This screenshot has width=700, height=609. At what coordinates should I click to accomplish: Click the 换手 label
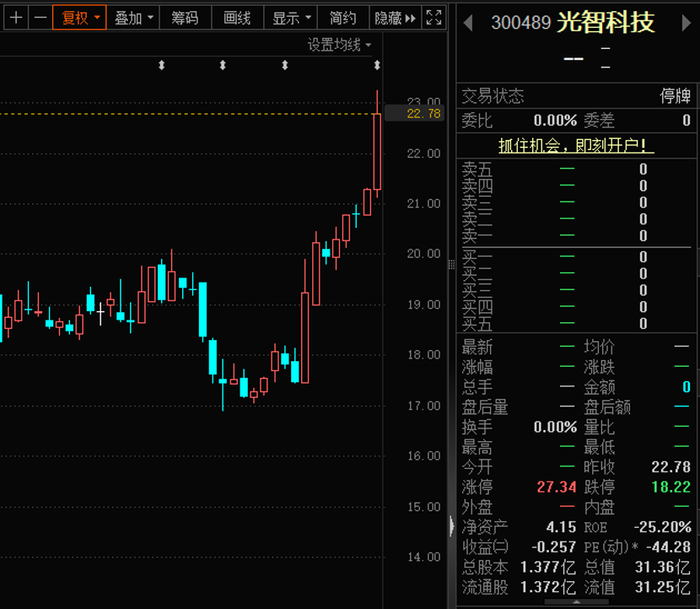click(477, 427)
